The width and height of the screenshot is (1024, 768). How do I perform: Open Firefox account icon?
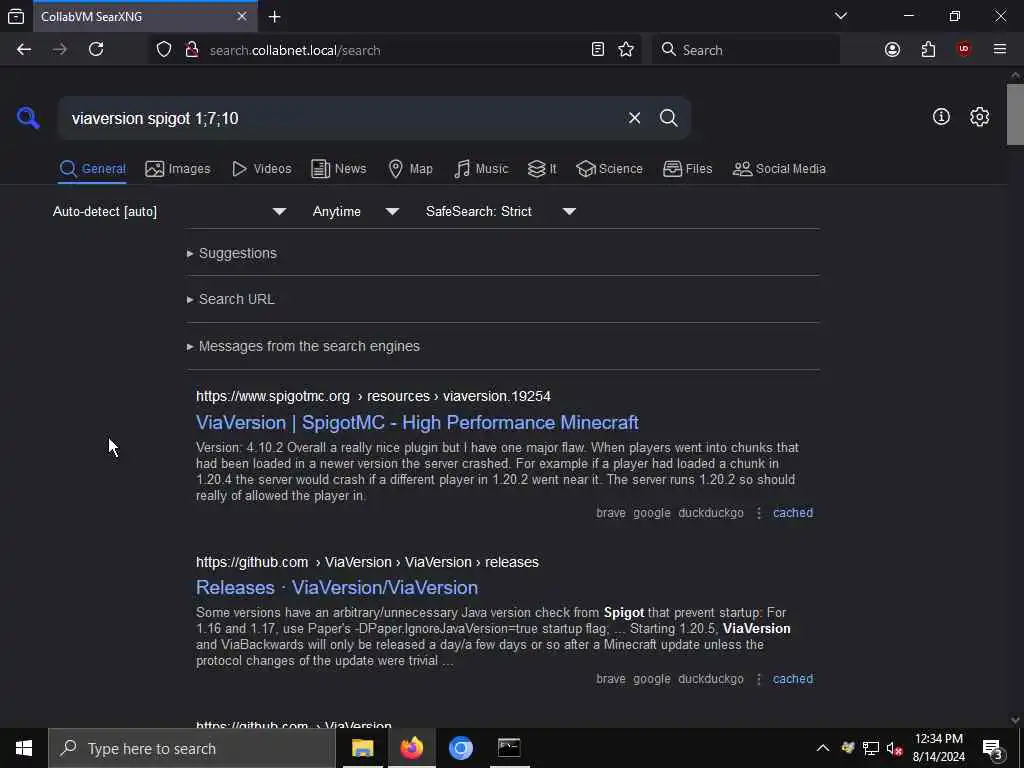pyautogui.click(x=892, y=50)
